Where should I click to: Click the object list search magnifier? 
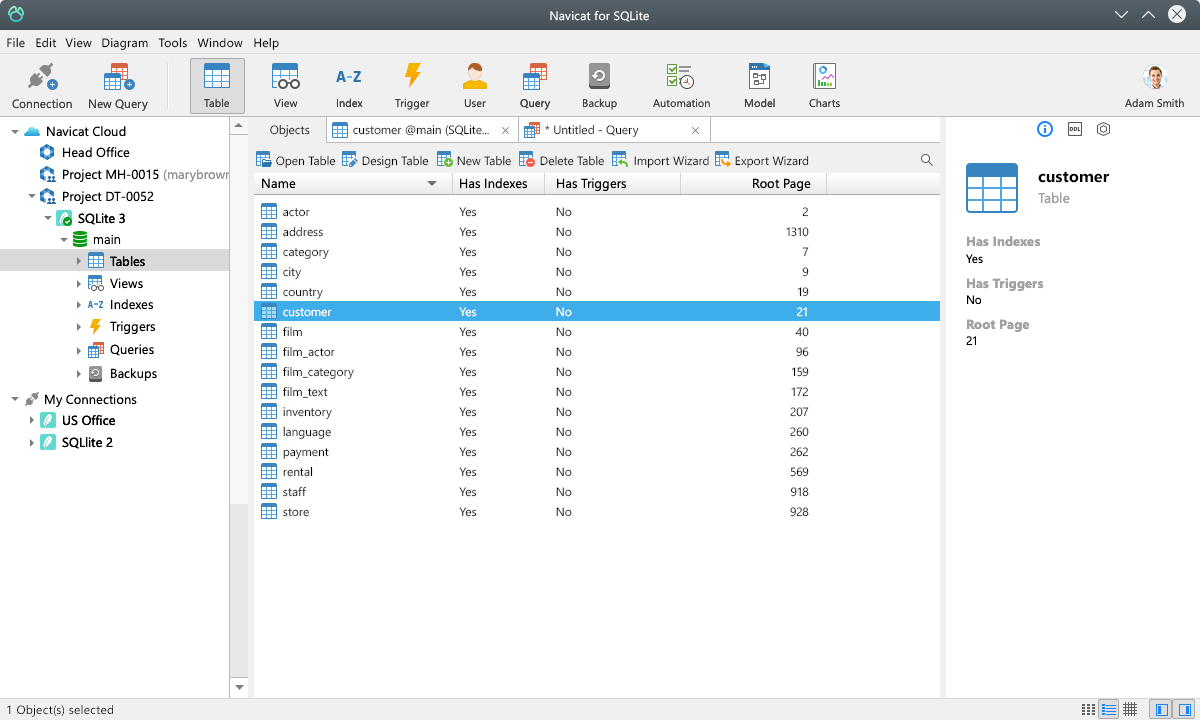[927, 160]
